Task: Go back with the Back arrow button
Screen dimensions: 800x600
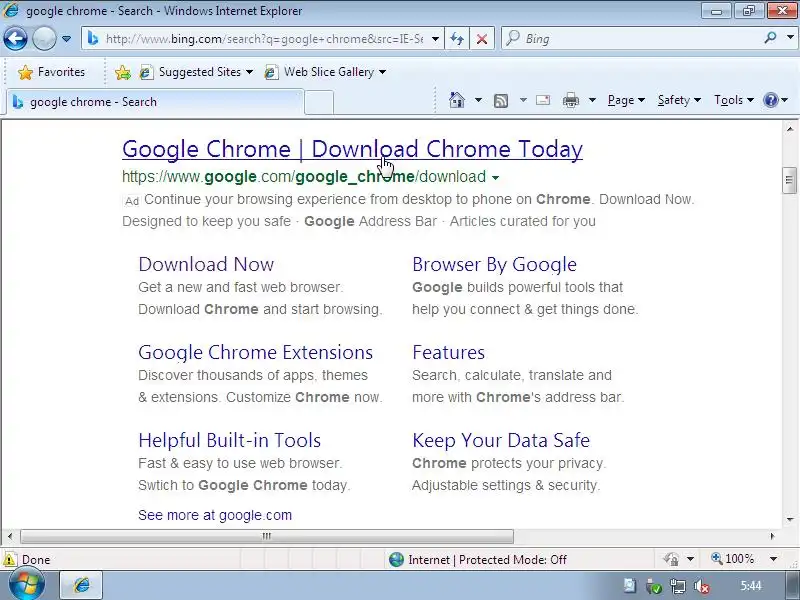Action: 15,38
